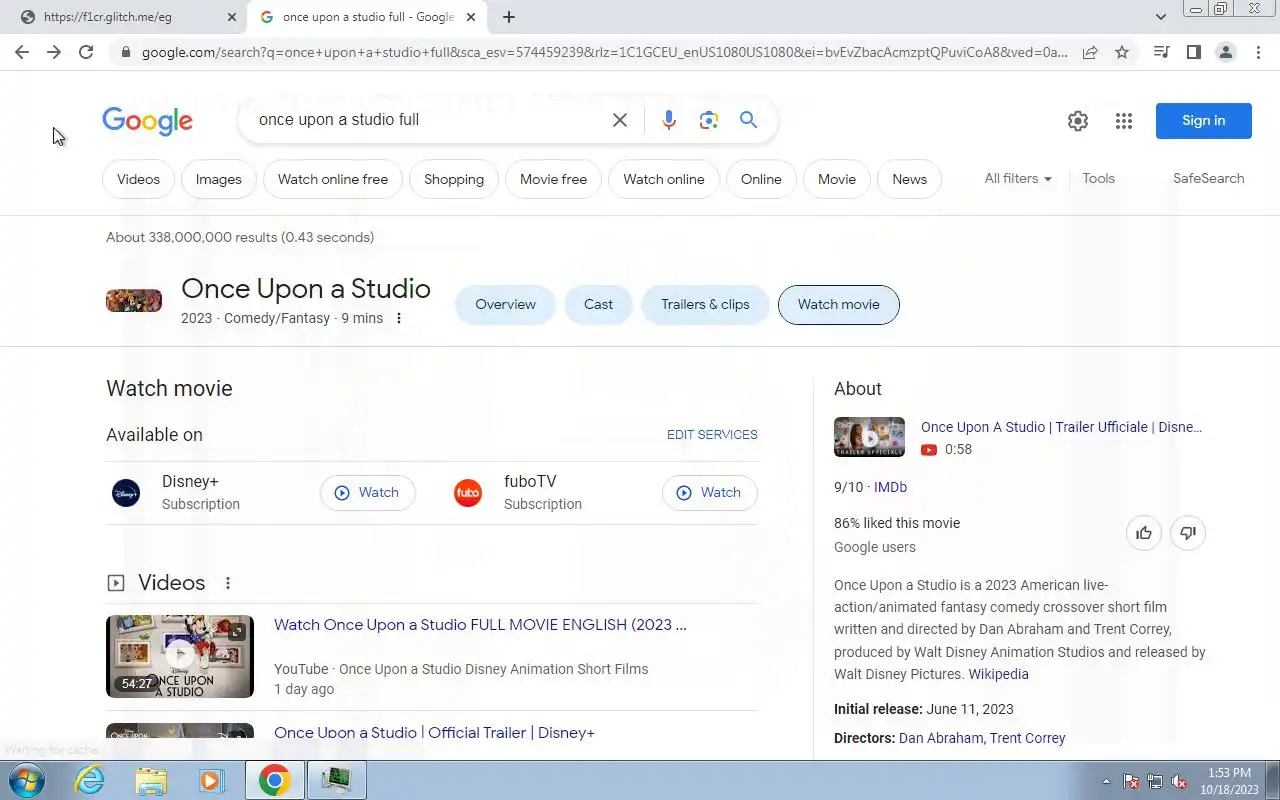1280x800 pixels.
Task: Open 'Official Trailer | Disney+' video link
Action: pyautogui.click(x=434, y=733)
